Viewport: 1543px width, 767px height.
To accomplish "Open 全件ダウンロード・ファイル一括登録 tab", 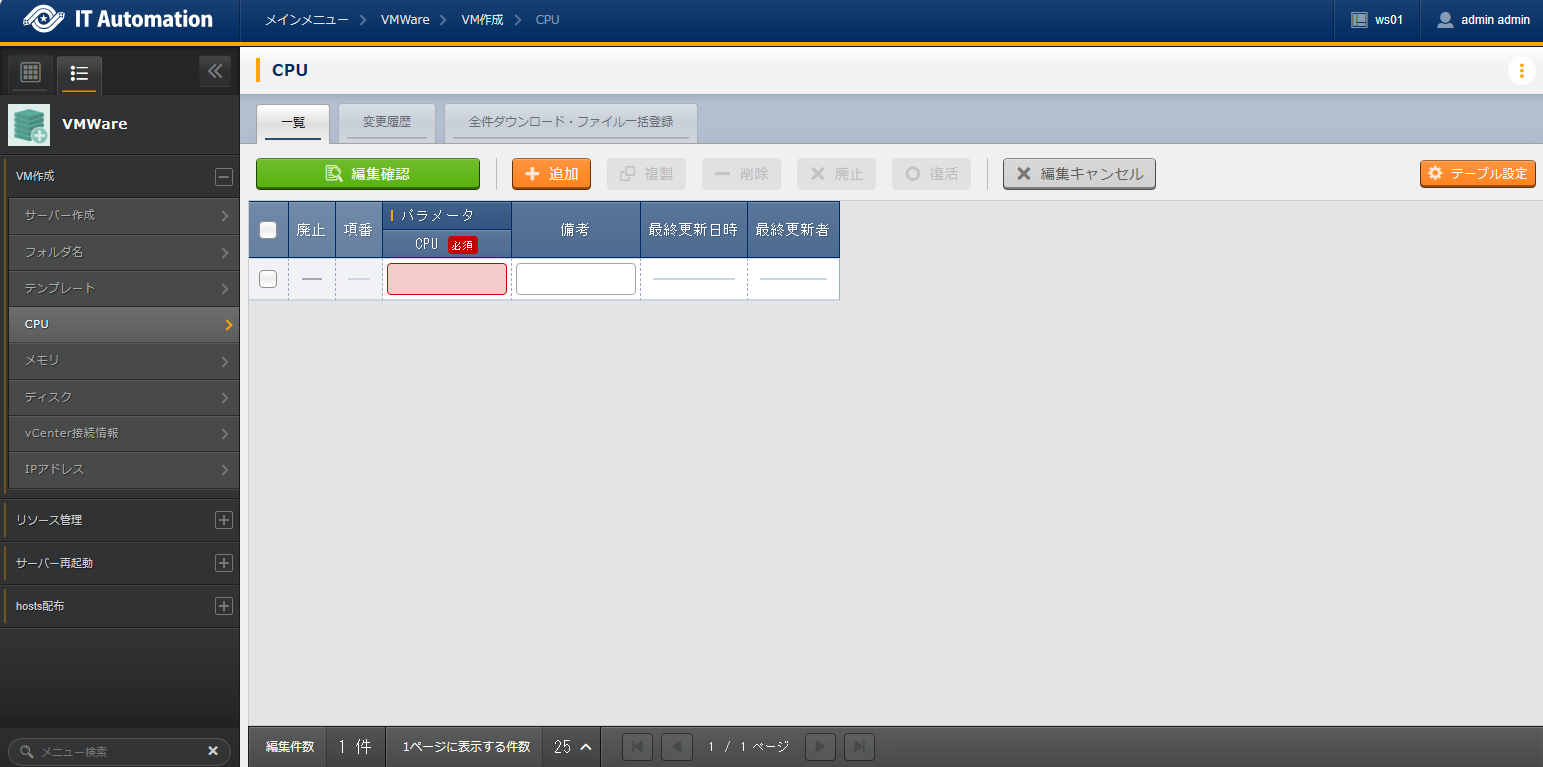I will tap(570, 122).
